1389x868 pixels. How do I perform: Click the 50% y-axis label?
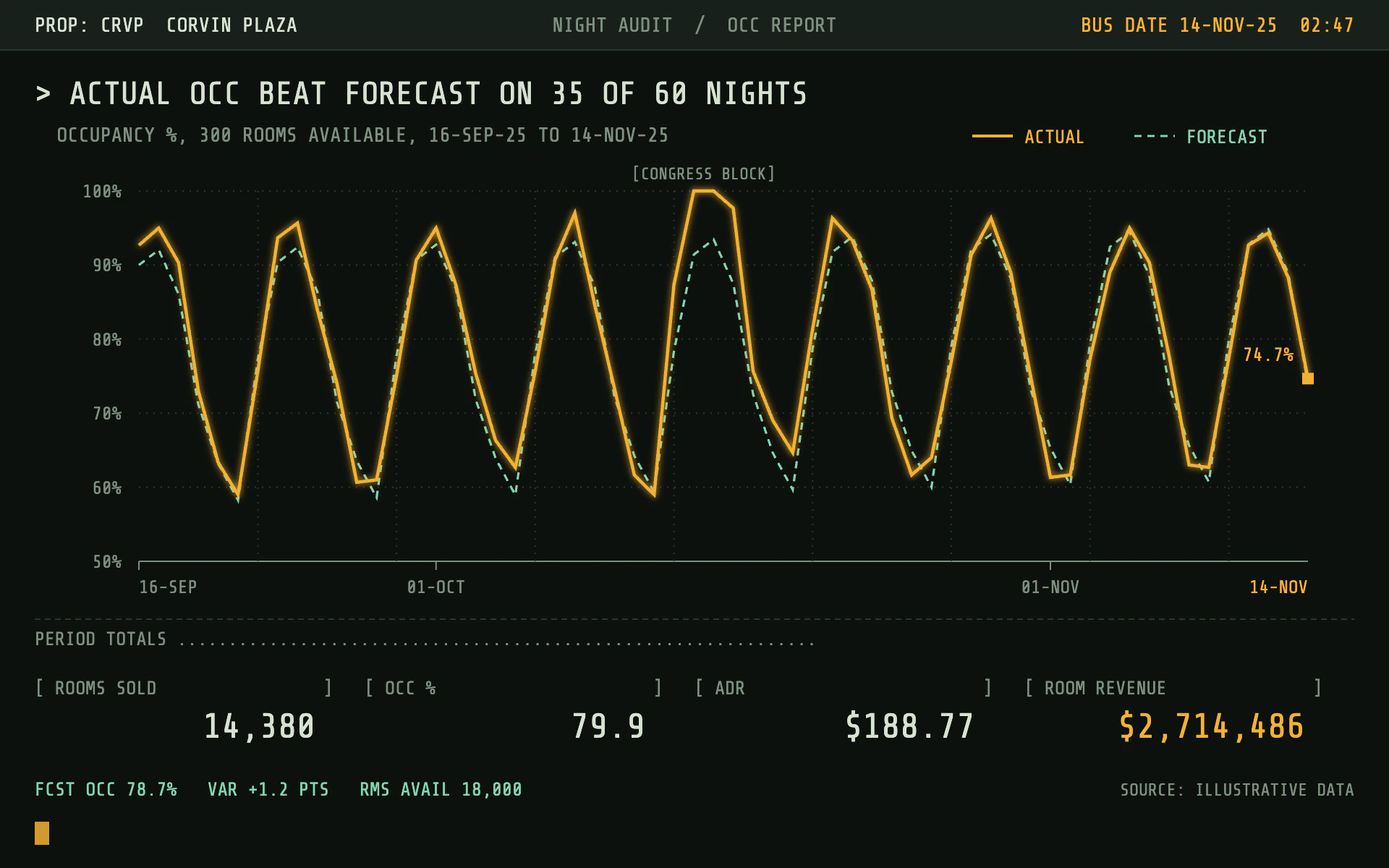point(107,562)
